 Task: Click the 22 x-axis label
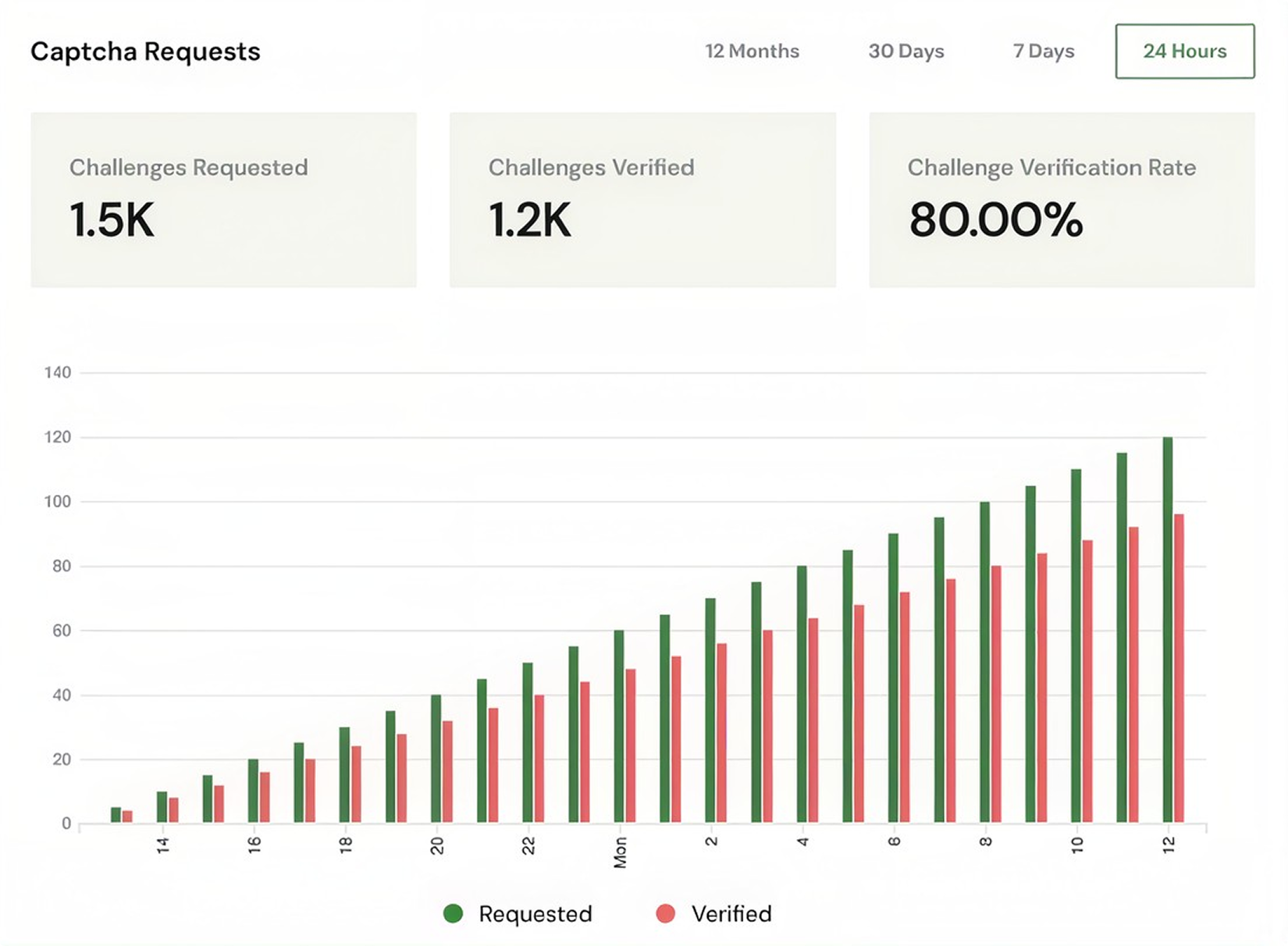click(x=528, y=845)
